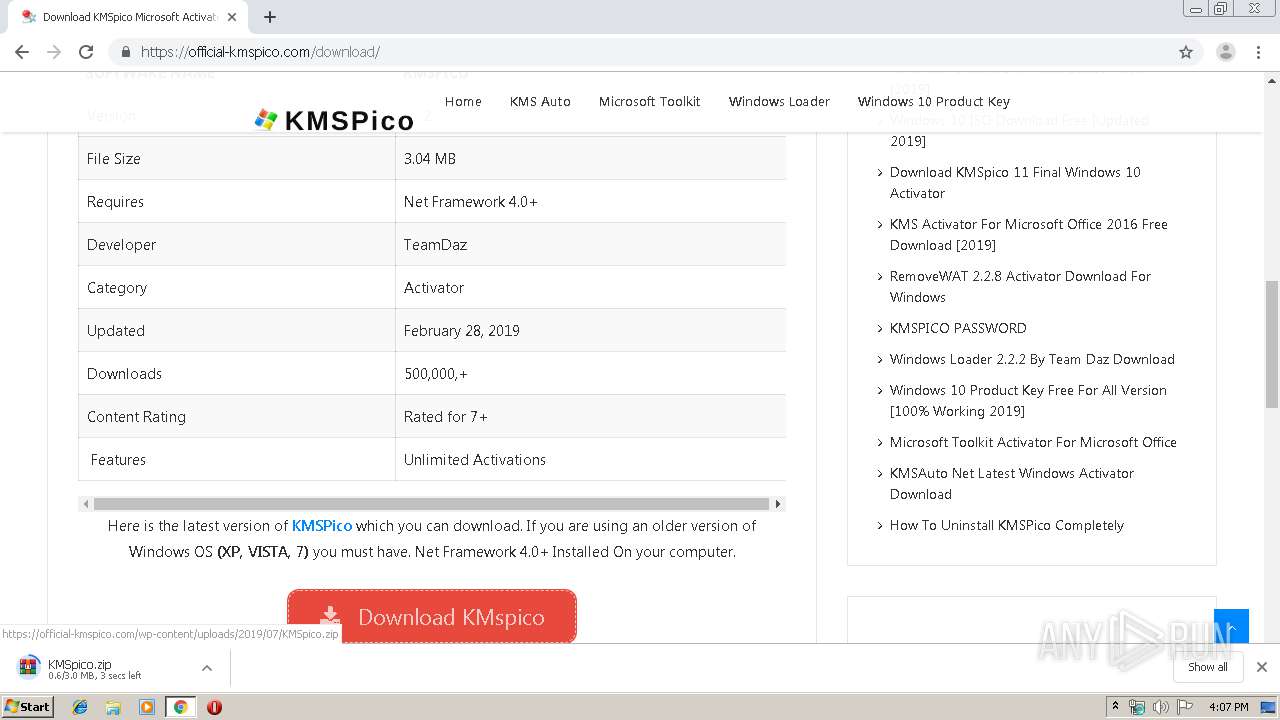
Task: Open RemoveWAT 2.2.8 Activator link
Action: pyautogui.click(x=1020, y=286)
